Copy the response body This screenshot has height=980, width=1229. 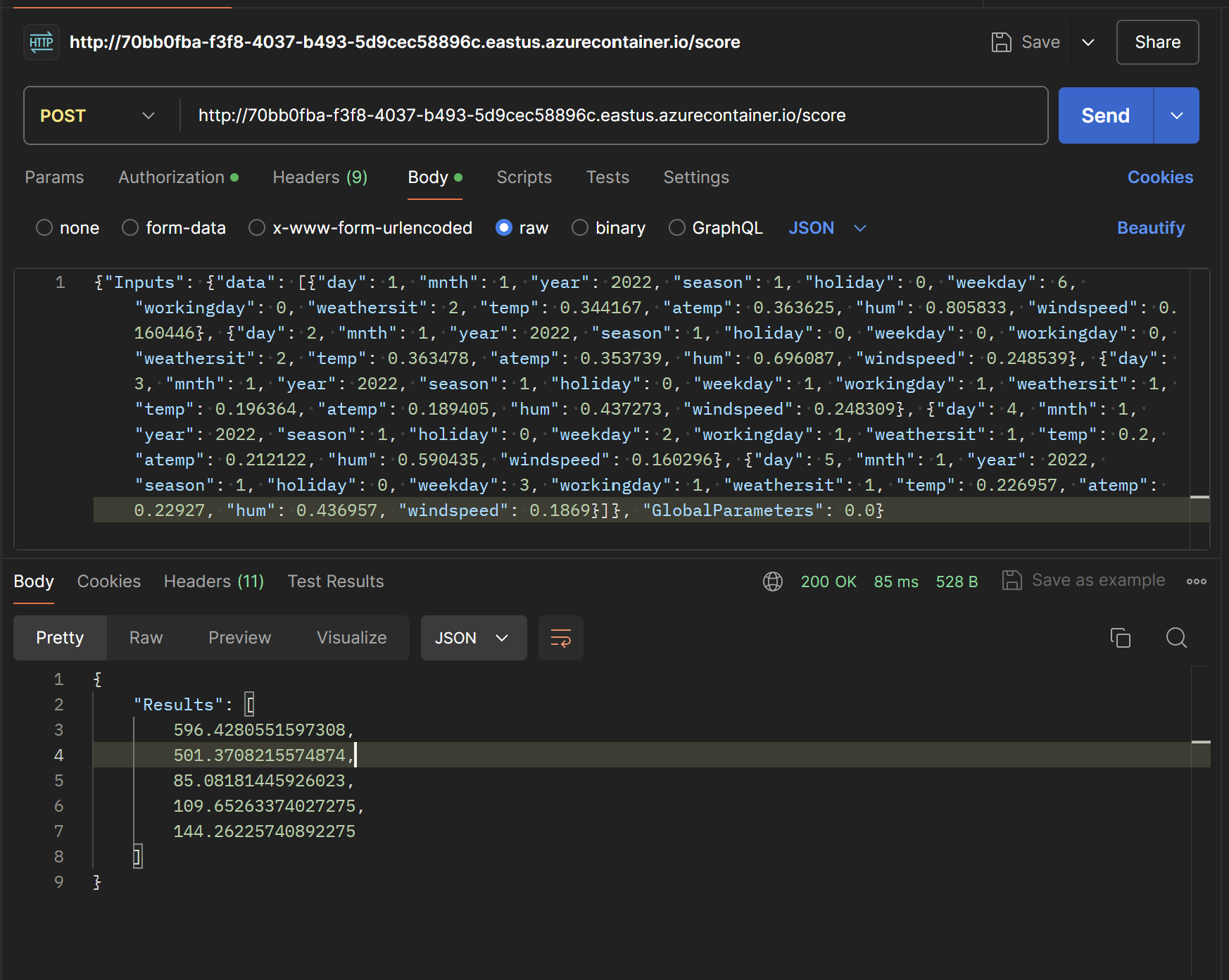tap(1121, 638)
